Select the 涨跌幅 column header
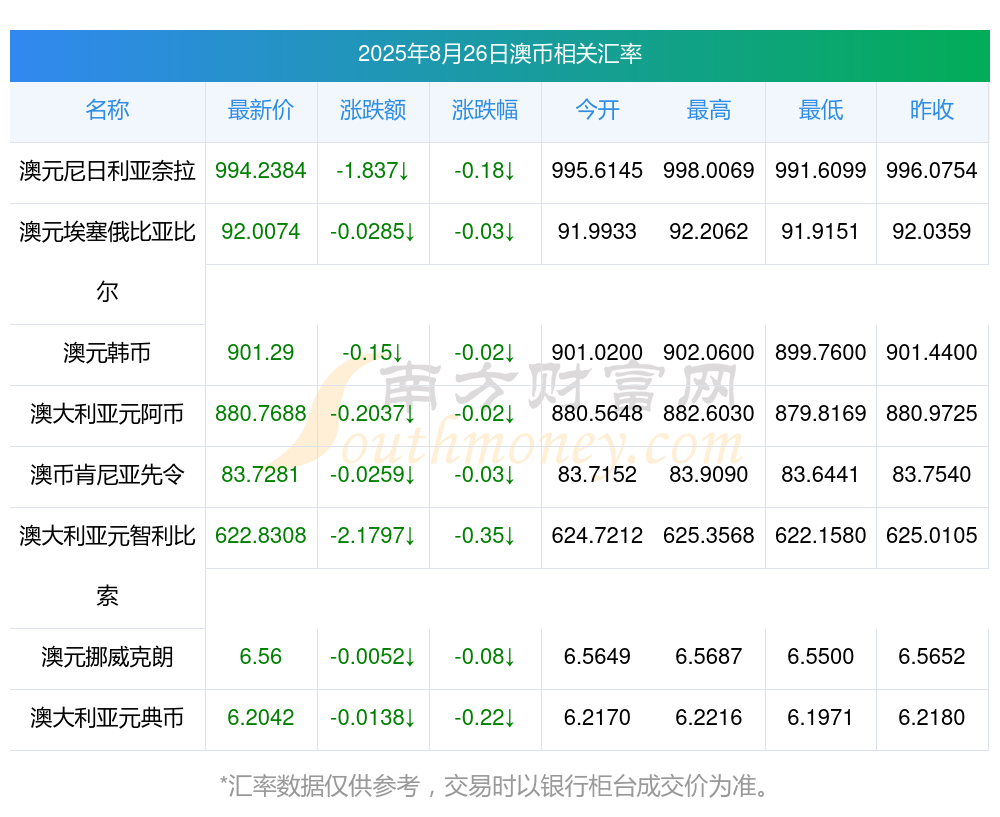Screen dimensions: 1000x817 pyautogui.click(x=485, y=110)
